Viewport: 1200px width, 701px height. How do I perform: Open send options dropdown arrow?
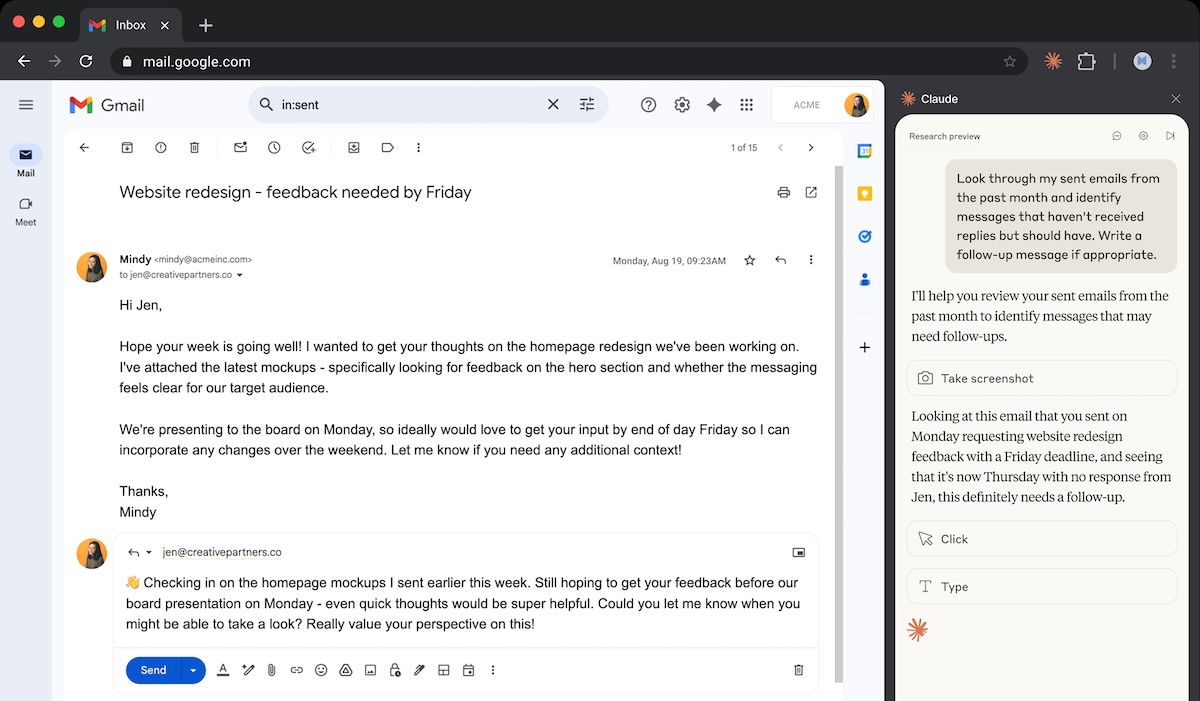193,670
